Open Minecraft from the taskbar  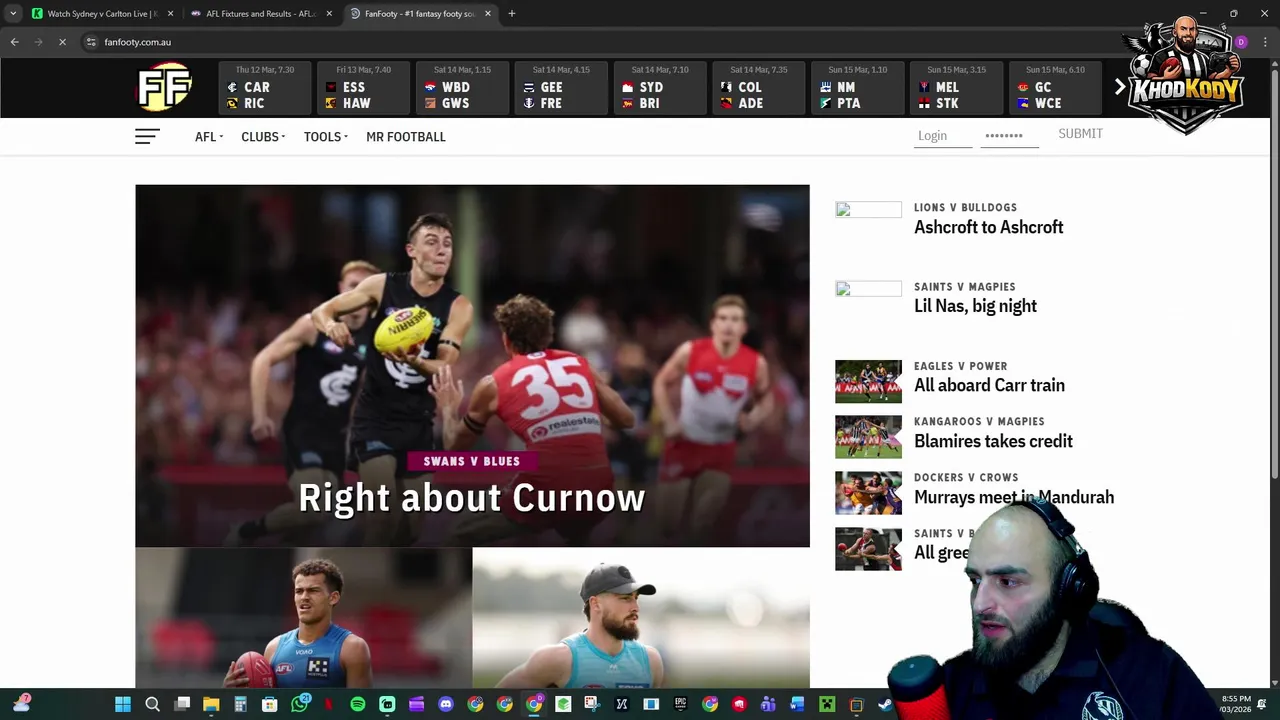[x=827, y=705]
